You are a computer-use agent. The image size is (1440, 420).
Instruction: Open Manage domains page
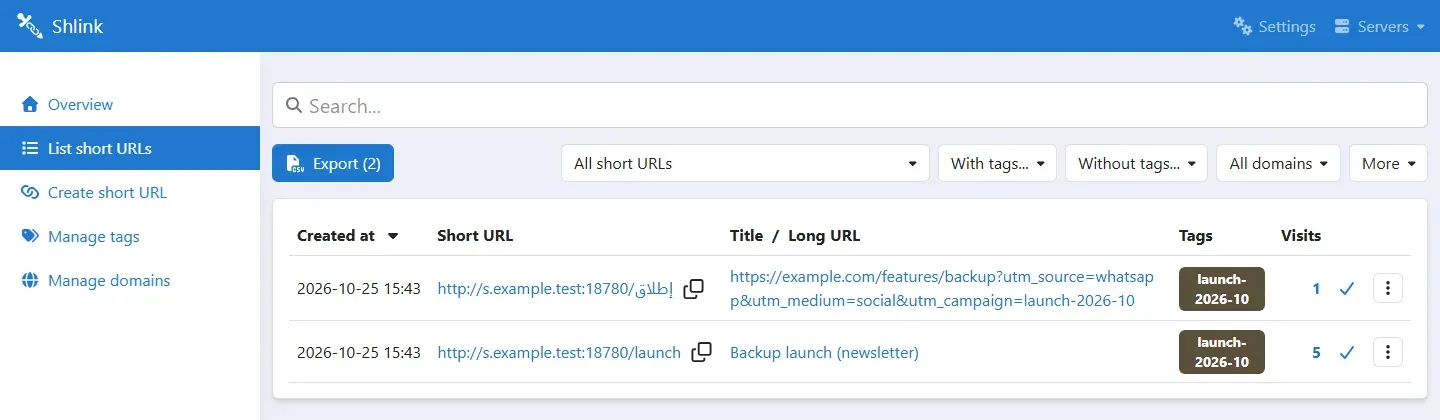pyautogui.click(x=130, y=280)
